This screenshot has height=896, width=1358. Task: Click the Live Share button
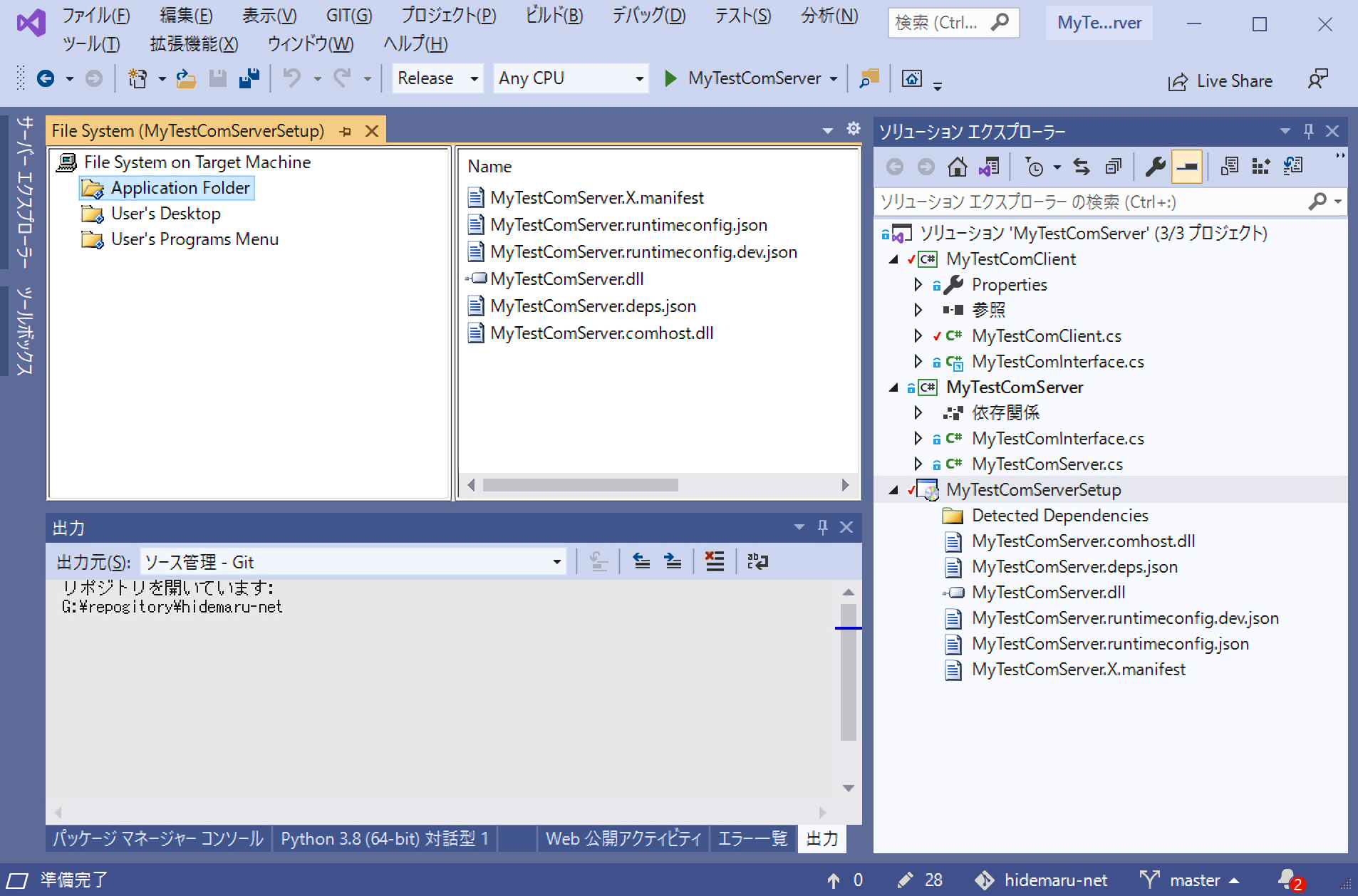click(x=1220, y=81)
